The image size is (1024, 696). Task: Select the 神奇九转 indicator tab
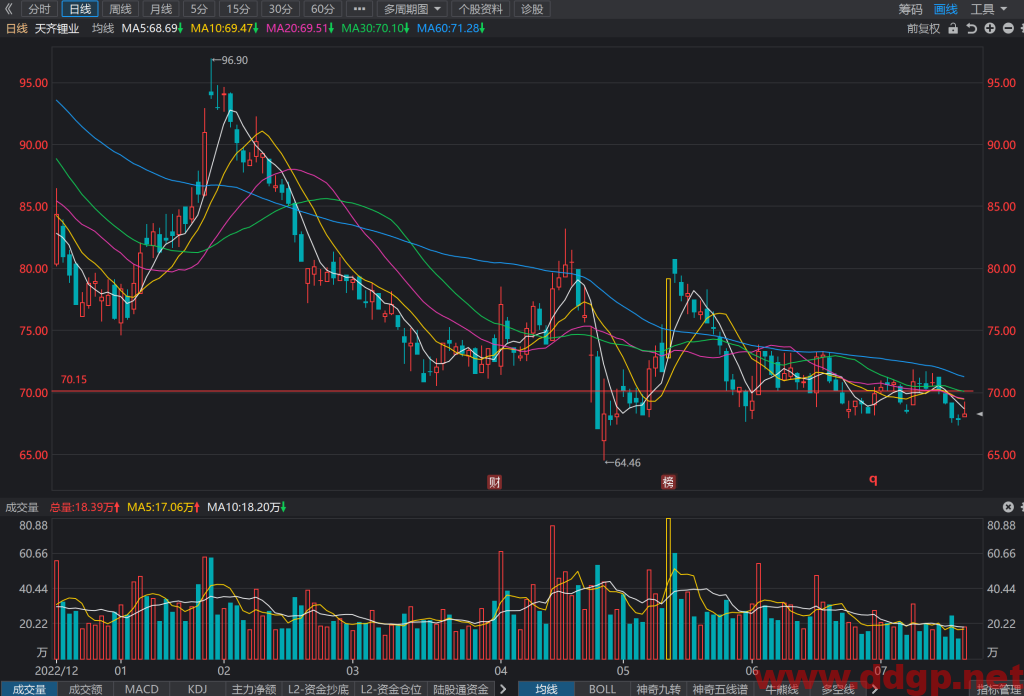tap(658, 689)
